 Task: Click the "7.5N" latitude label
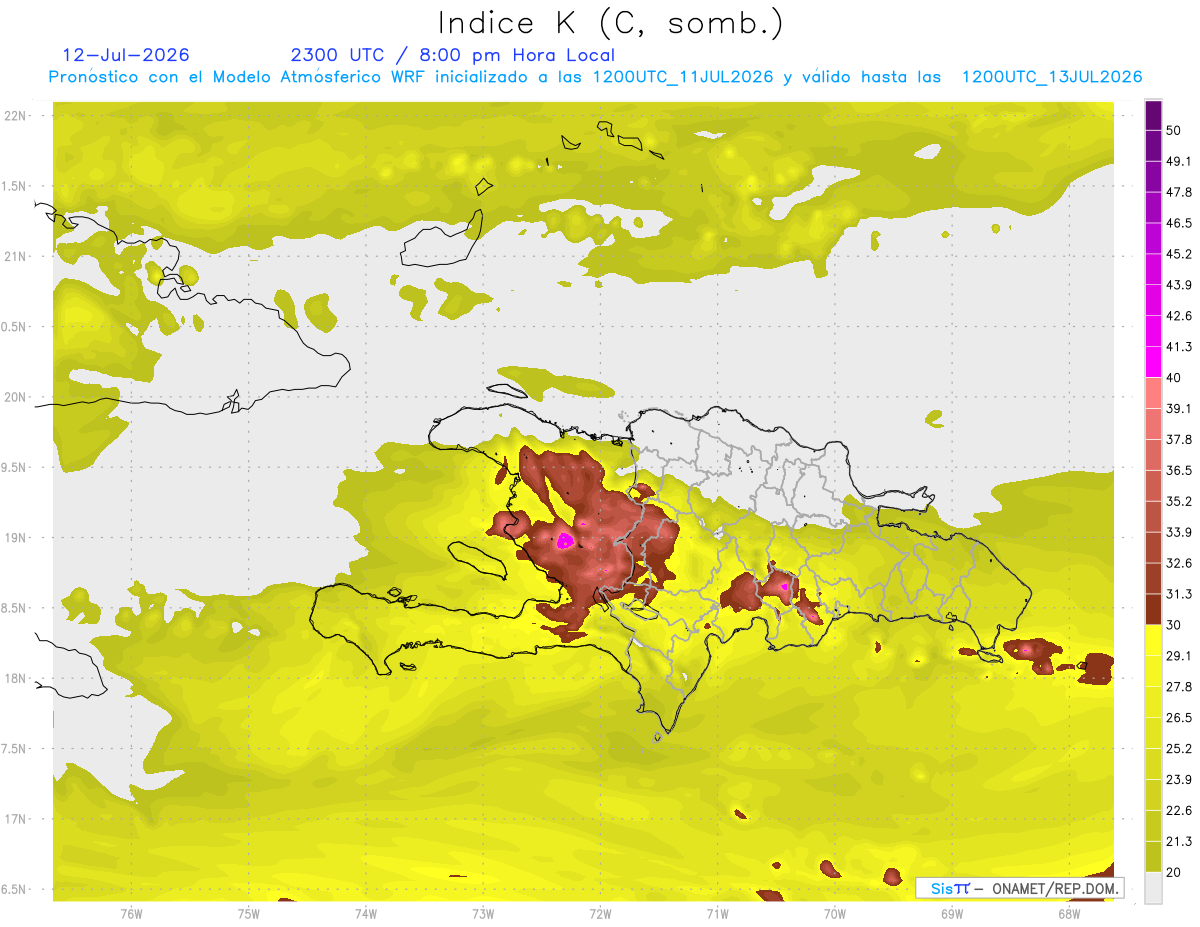[x=15, y=749]
